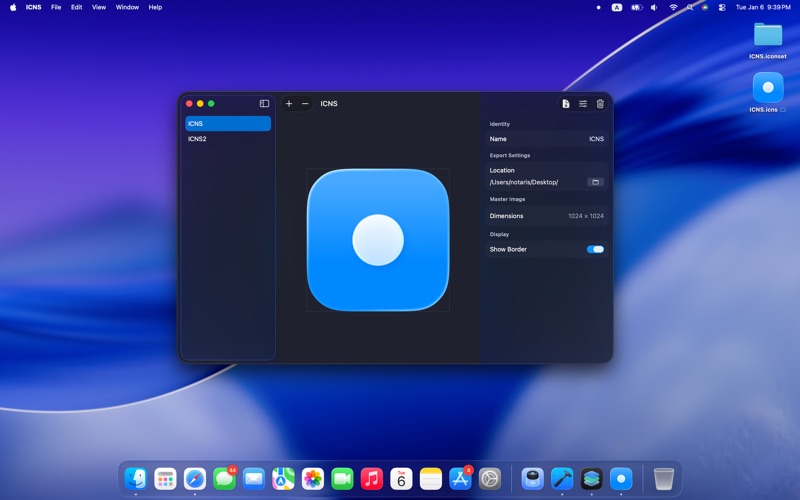This screenshot has height=500, width=800.
Task: Click the battery status icon
Action: [636, 7]
